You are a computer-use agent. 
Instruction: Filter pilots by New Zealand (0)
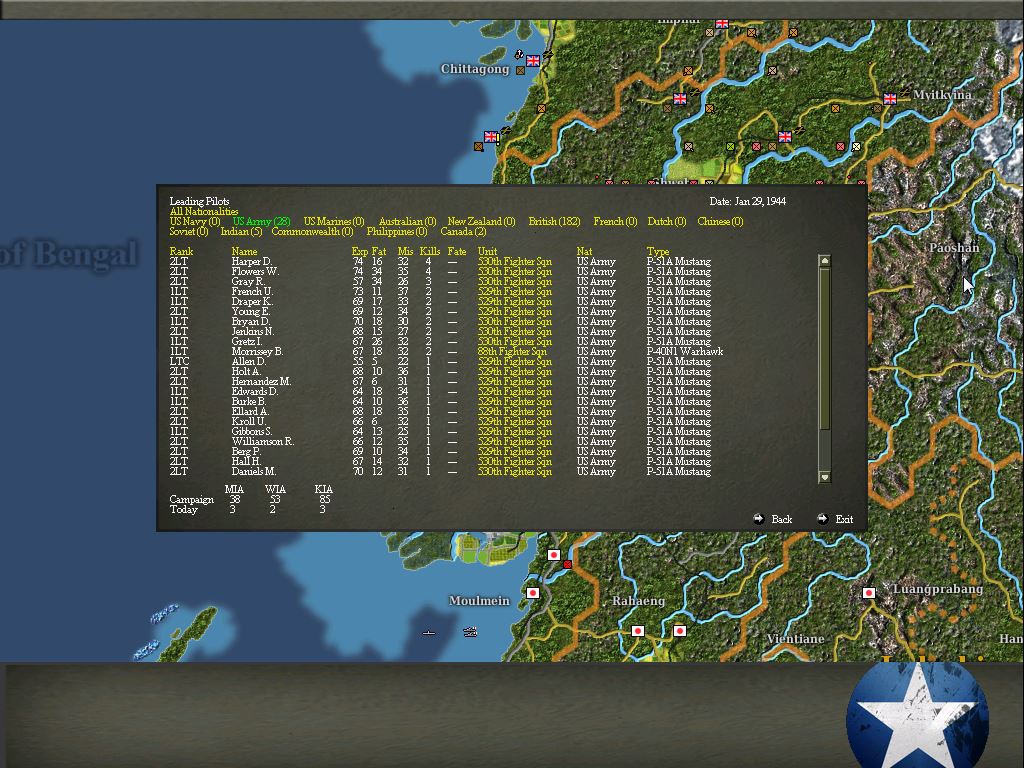click(x=481, y=221)
